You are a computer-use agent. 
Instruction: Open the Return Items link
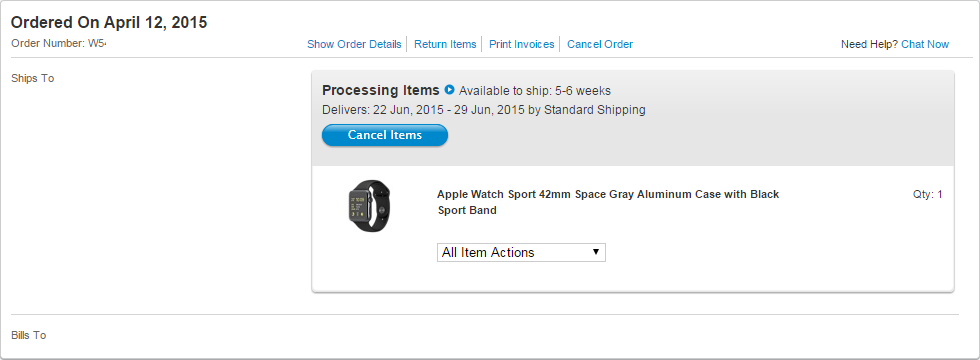tap(445, 44)
